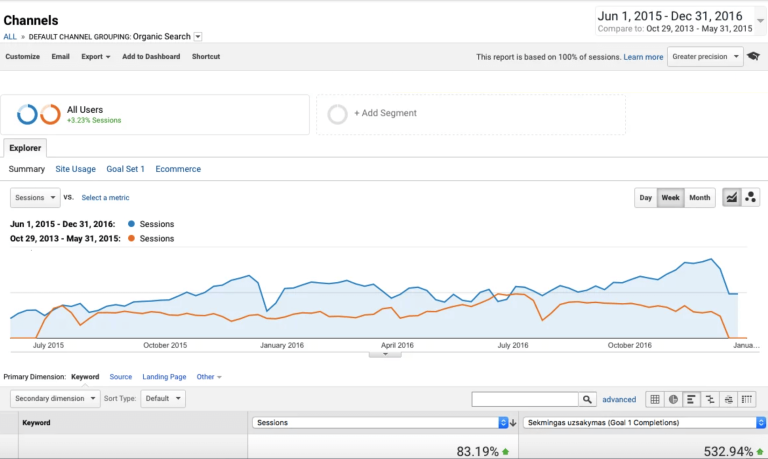Switch to the data table view icon
Viewport: 768px width, 459px height.
pos(655,399)
